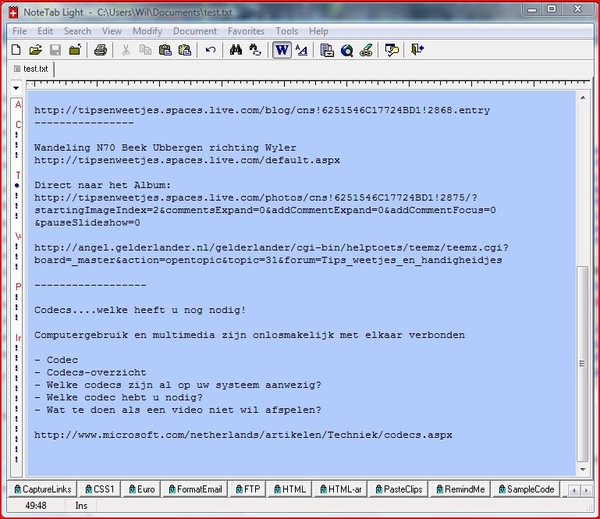Open Find with the binoculars icon
The height and width of the screenshot is (519, 600).
(236, 50)
